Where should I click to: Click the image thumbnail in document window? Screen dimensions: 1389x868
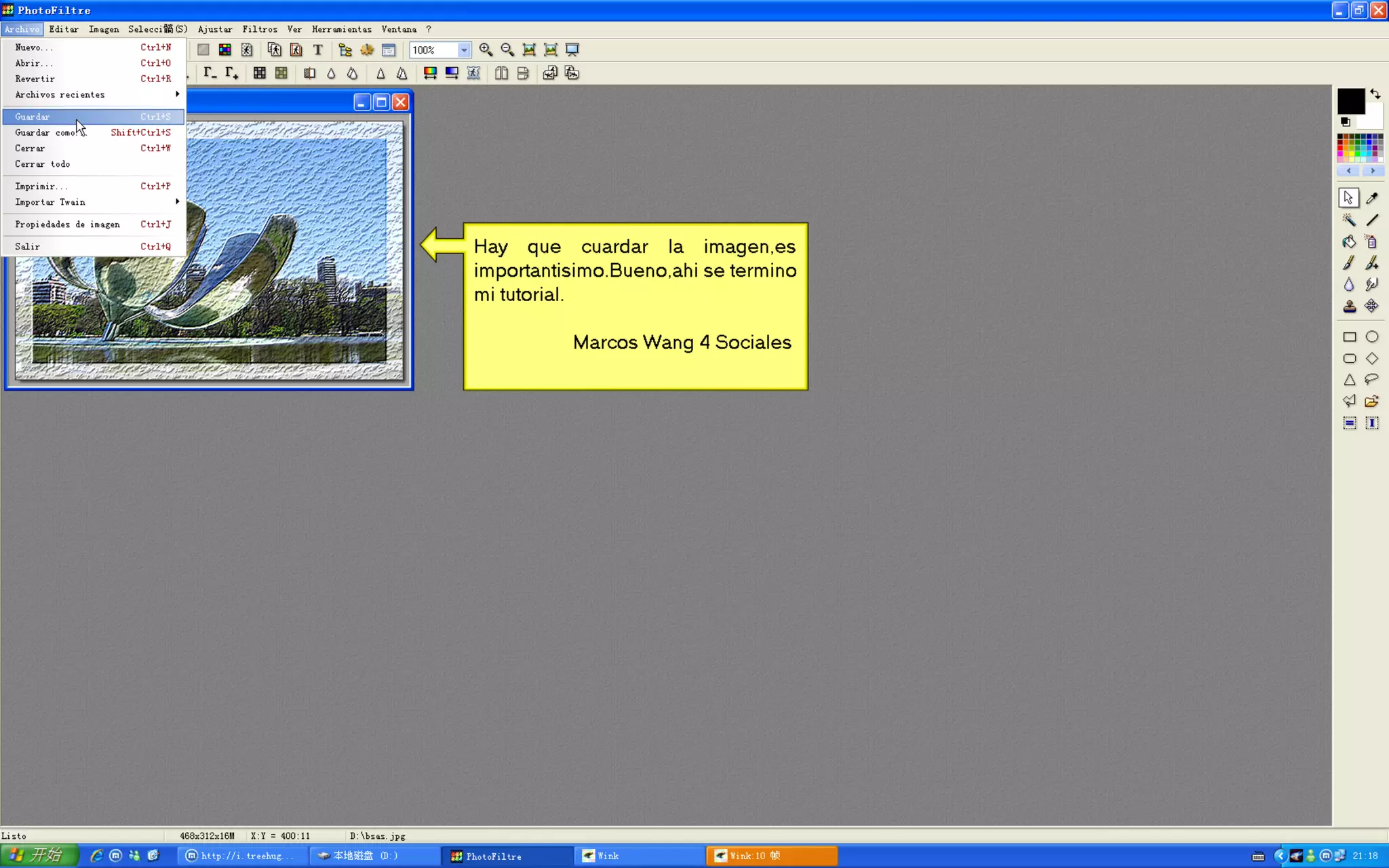coord(209,250)
